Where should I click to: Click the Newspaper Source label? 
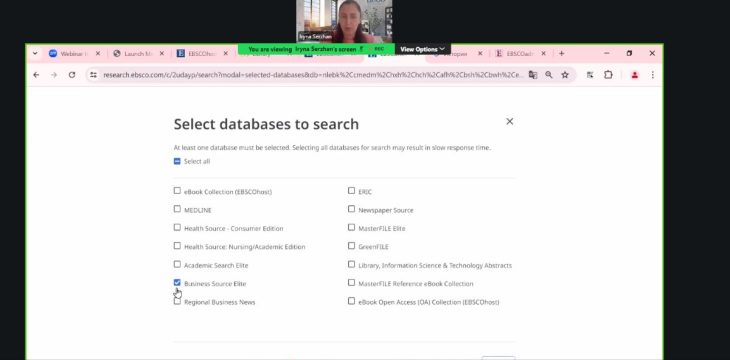coord(385,210)
